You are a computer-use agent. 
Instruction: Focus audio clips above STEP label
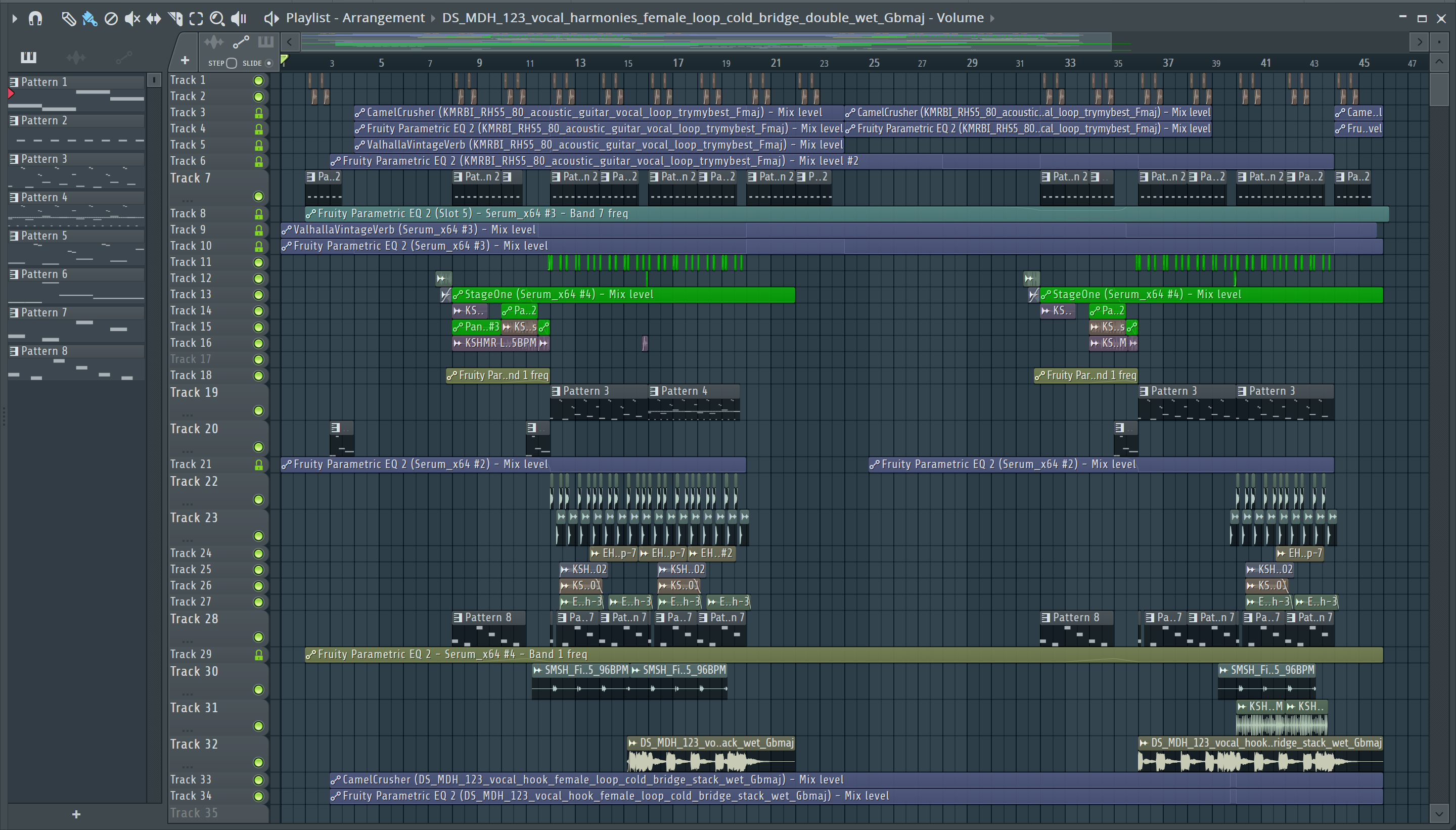[x=214, y=41]
